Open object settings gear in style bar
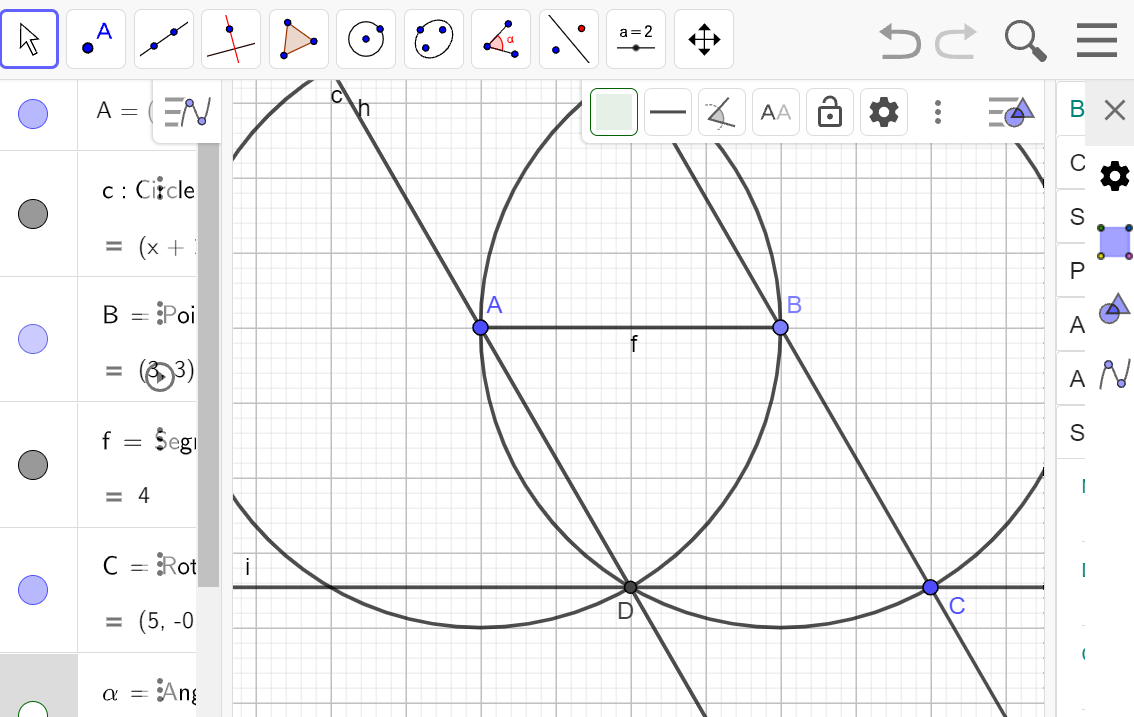1134x717 pixels. [884, 112]
